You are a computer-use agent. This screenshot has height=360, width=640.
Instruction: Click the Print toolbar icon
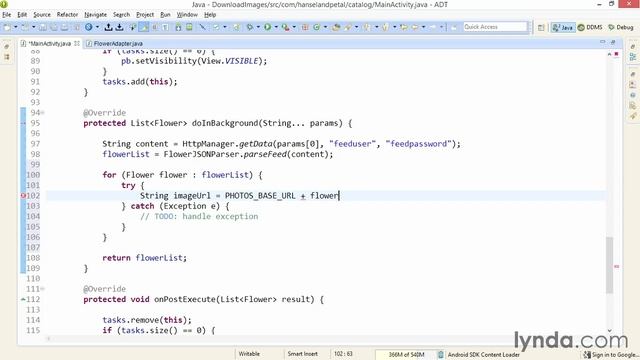pyautogui.click(x=64, y=27)
